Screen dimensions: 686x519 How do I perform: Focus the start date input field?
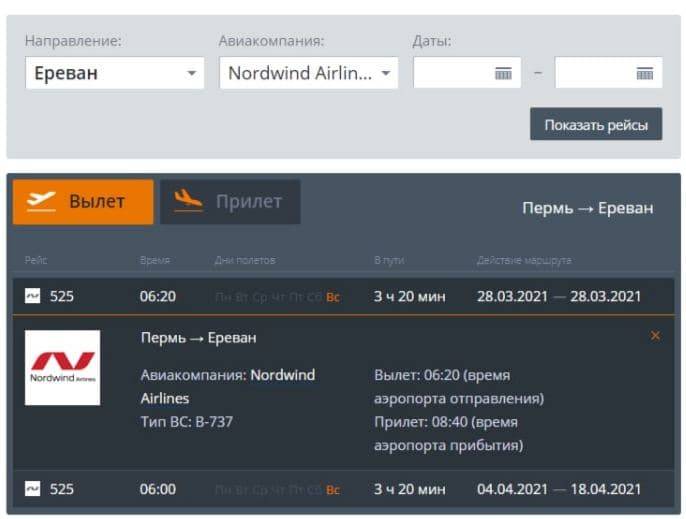(455, 73)
